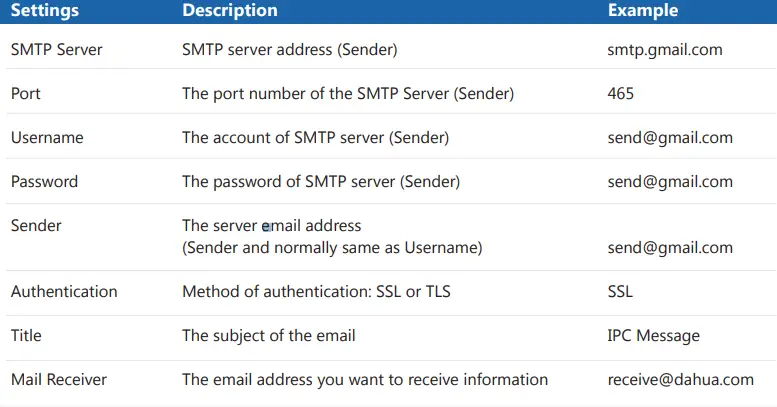Screen dimensions: 777x407
Task: Click 'The server email address' description text
Action: pos(271,226)
